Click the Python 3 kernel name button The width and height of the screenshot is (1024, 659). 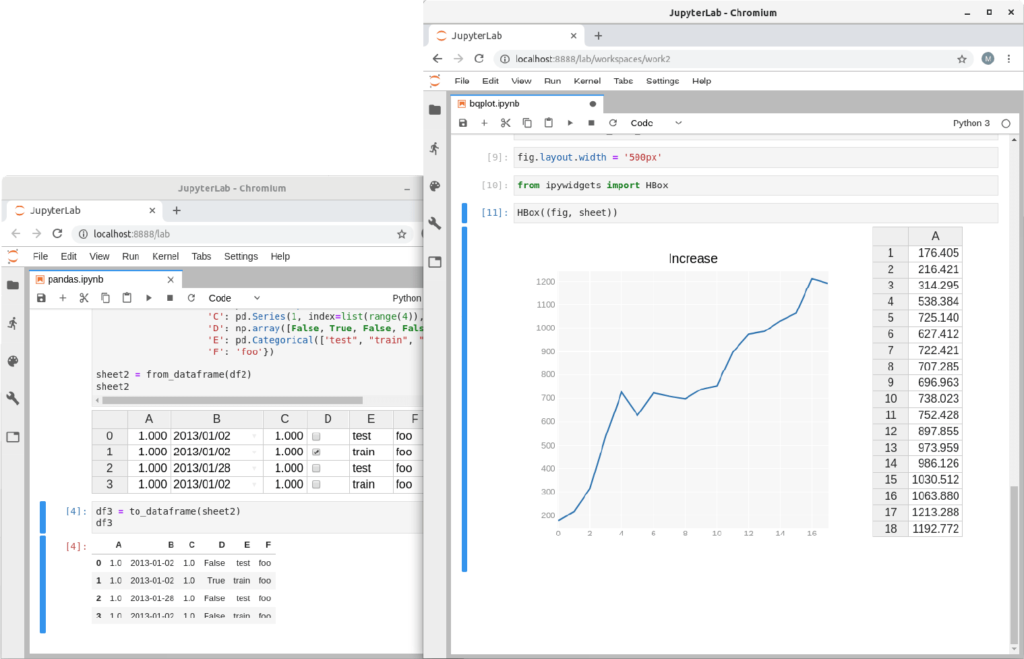tap(971, 123)
